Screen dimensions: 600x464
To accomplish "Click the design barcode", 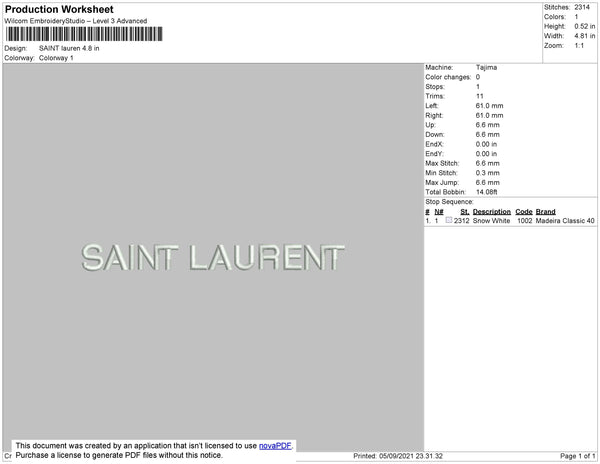I will (x=84, y=34).
